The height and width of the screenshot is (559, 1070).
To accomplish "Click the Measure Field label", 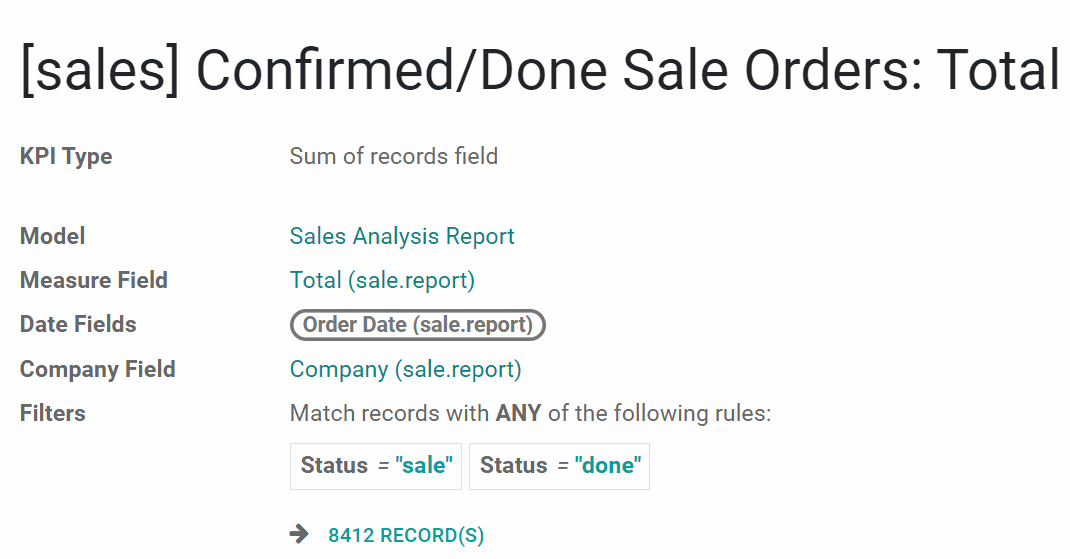I will (93, 280).
